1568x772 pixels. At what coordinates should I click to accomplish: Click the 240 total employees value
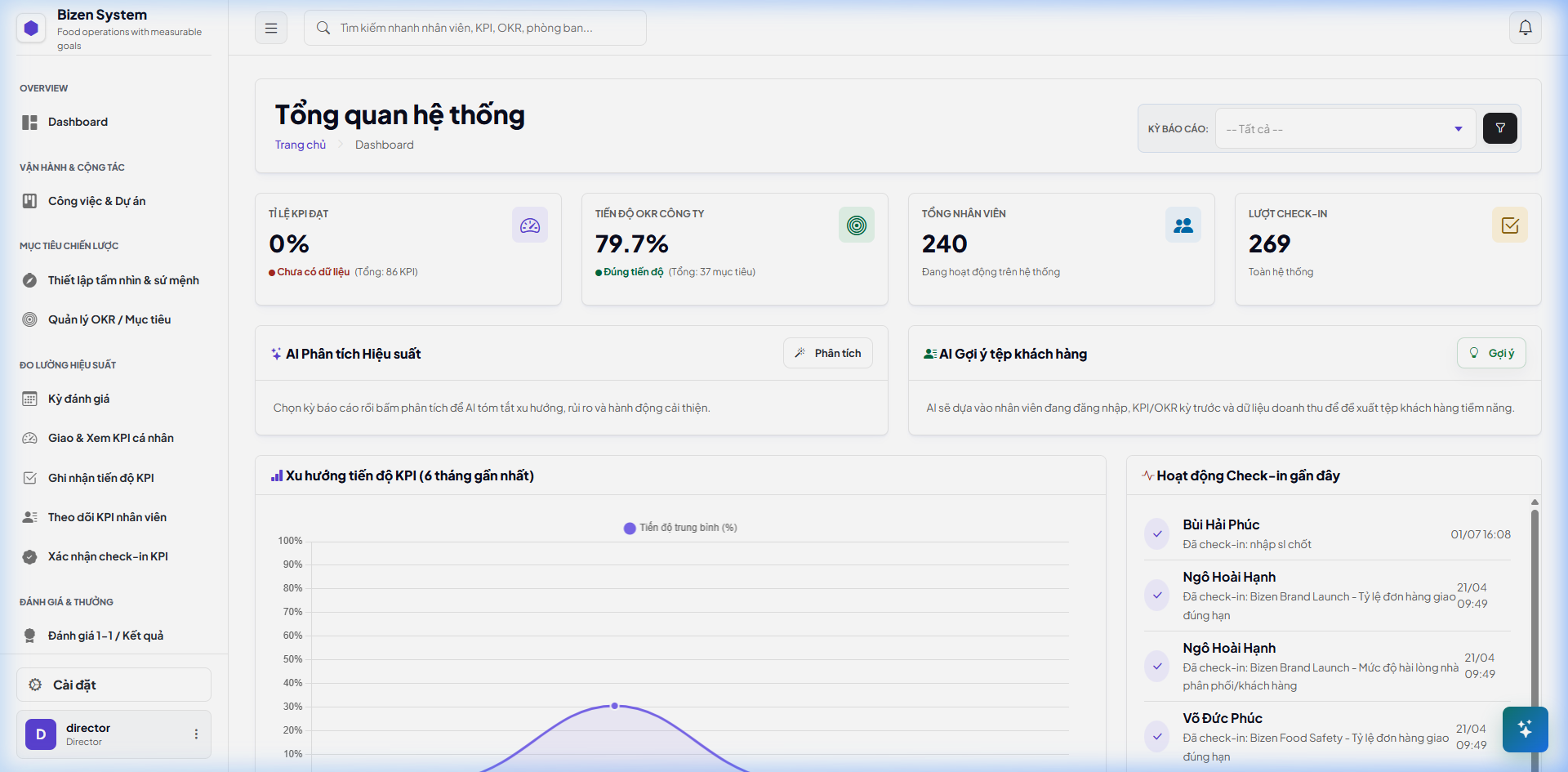pos(945,243)
